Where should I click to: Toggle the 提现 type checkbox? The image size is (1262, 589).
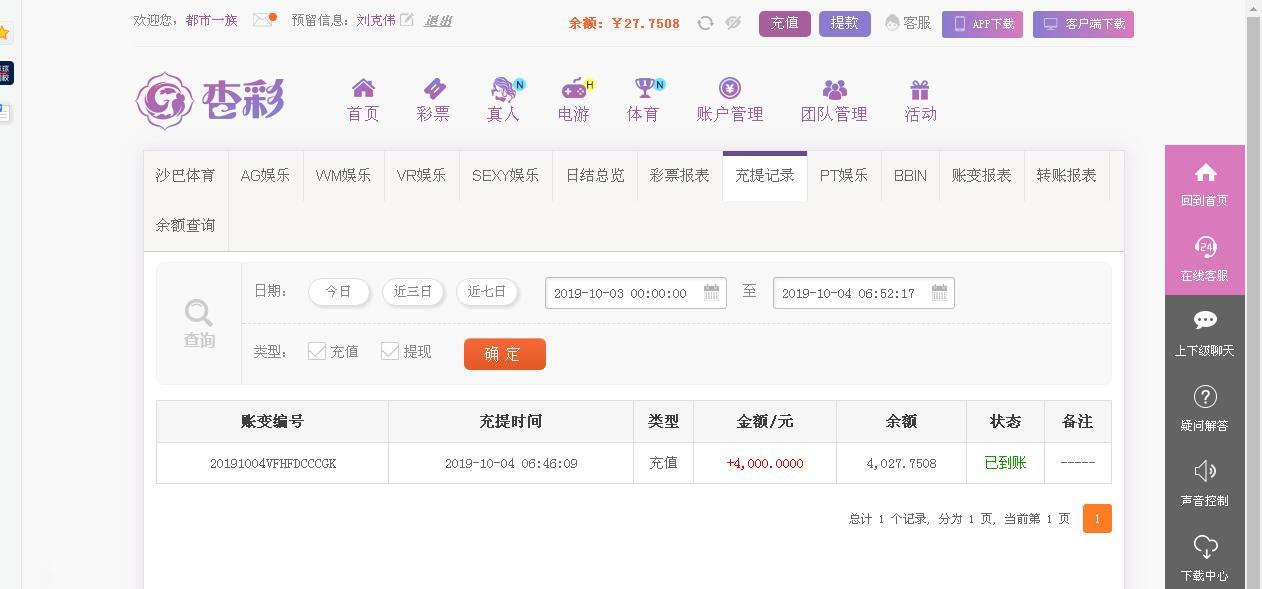coord(390,351)
